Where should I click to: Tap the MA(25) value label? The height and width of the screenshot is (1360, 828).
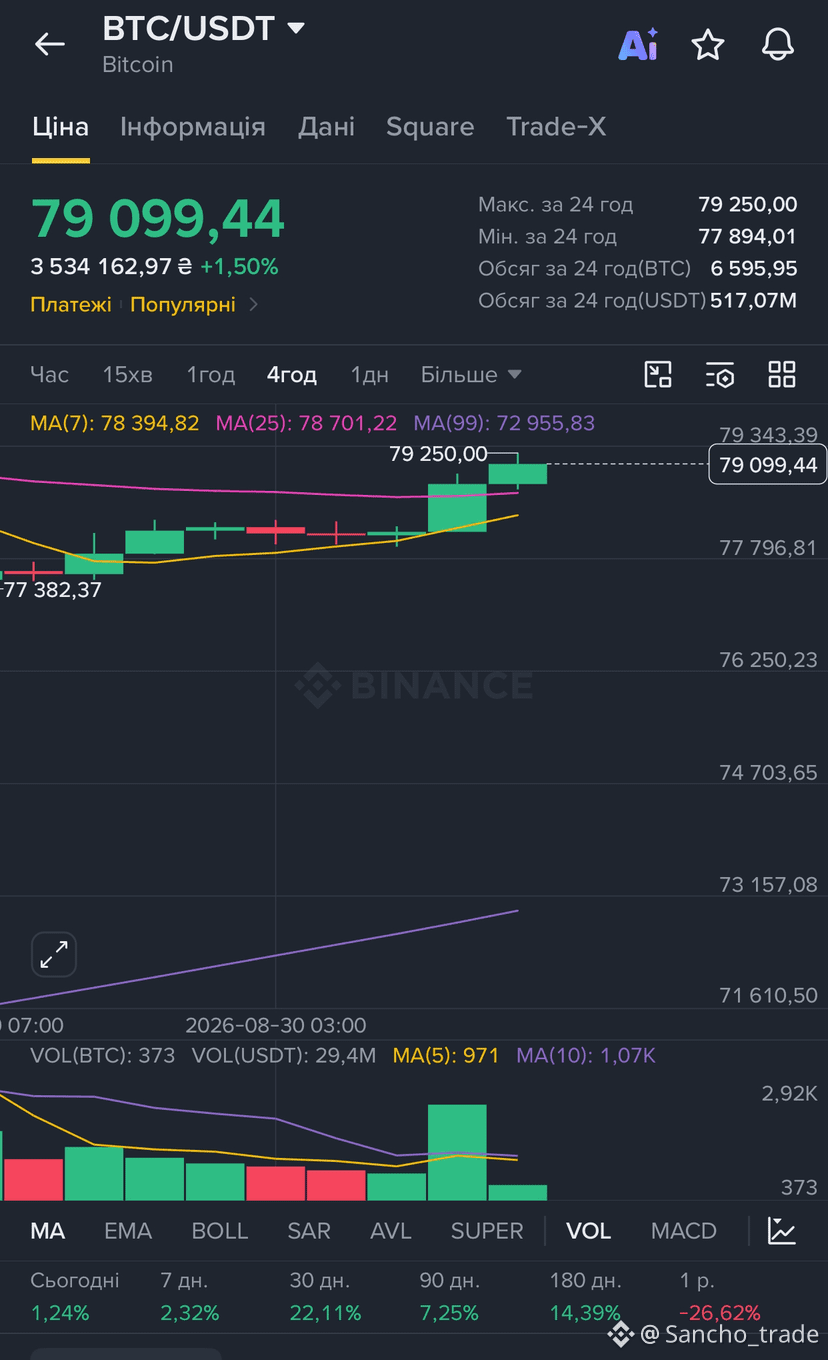[306, 423]
